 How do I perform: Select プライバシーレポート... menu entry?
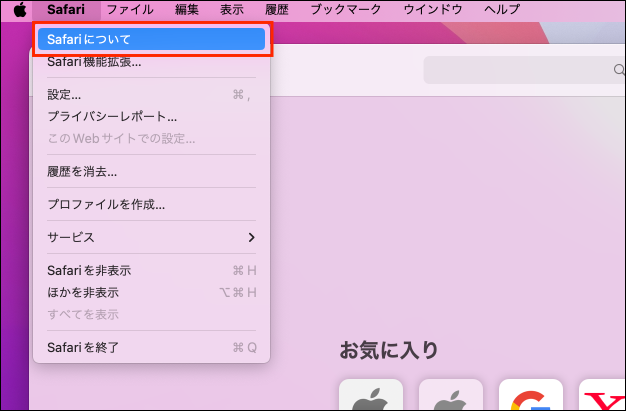point(152,117)
